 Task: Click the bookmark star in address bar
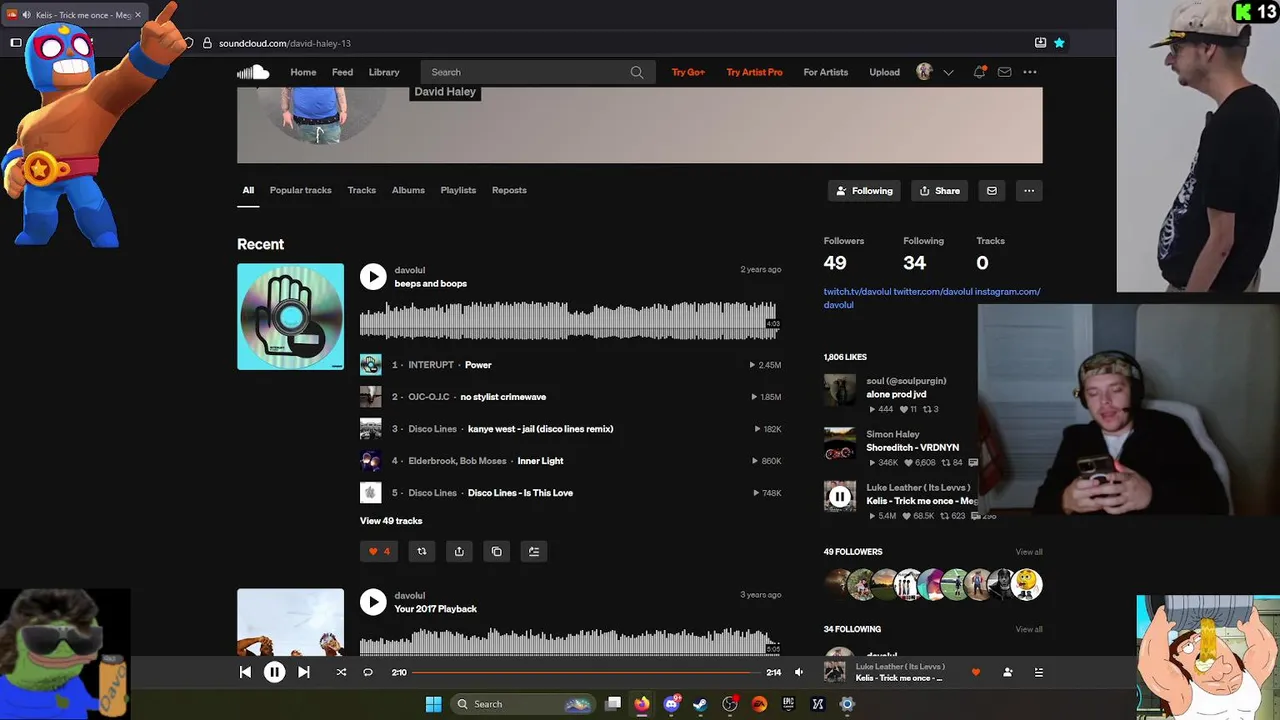click(x=1059, y=43)
